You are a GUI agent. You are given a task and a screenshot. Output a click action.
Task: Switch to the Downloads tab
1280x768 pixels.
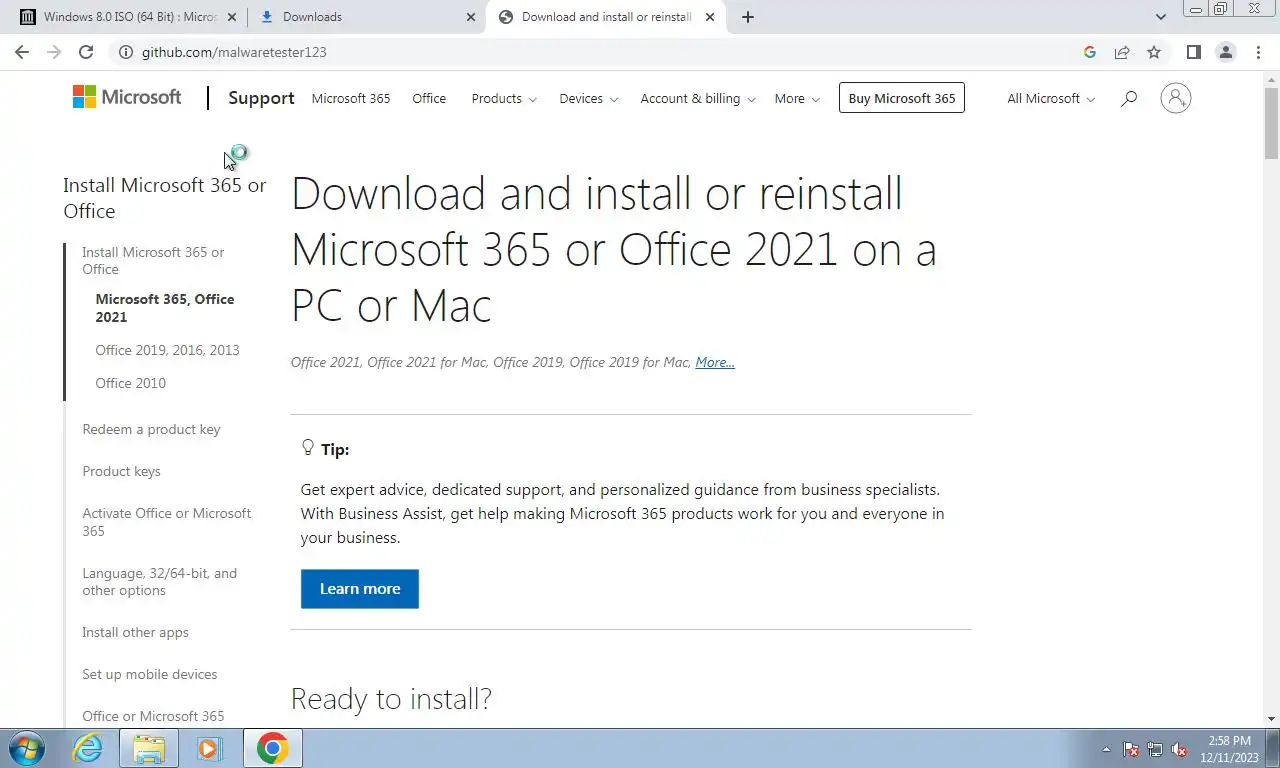365,17
